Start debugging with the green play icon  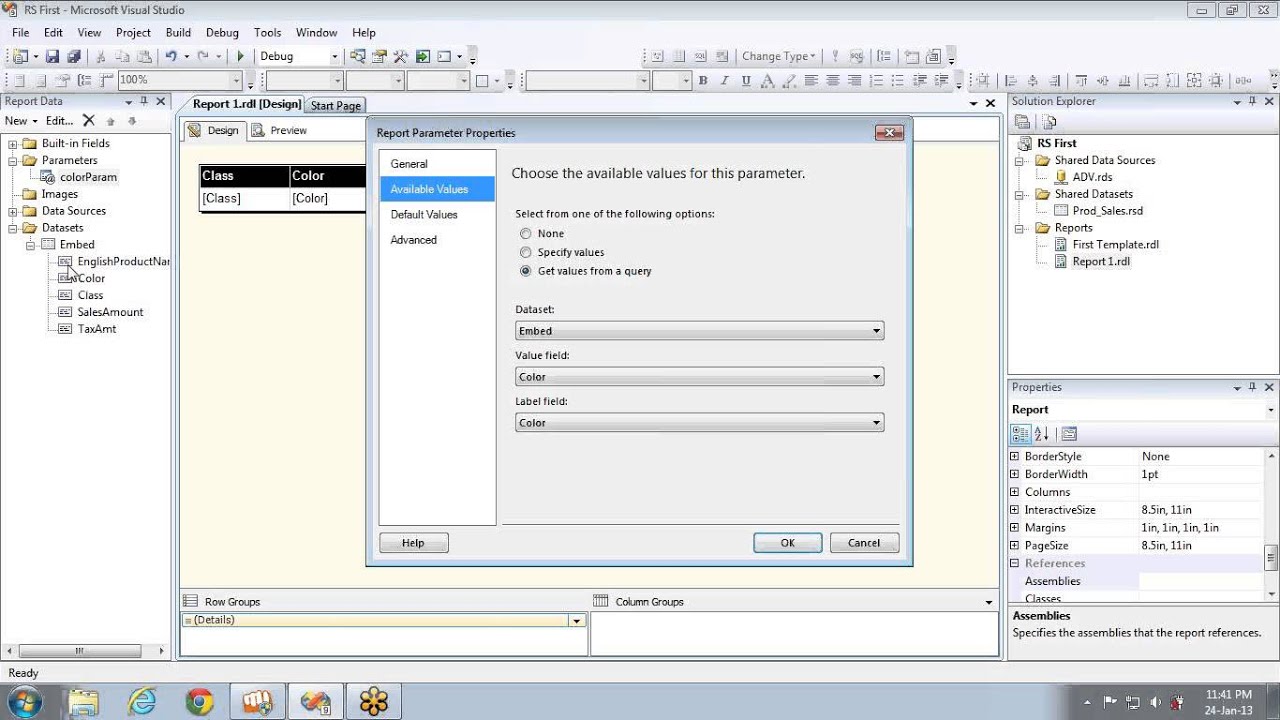click(x=240, y=57)
